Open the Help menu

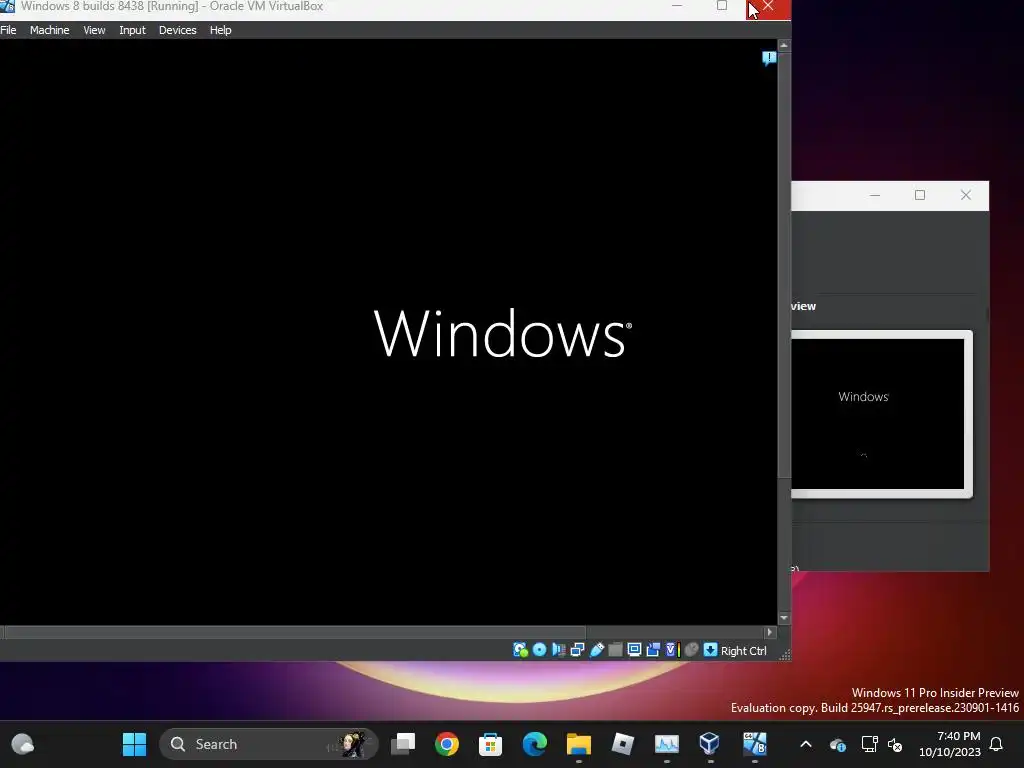click(x=221, y=30)
